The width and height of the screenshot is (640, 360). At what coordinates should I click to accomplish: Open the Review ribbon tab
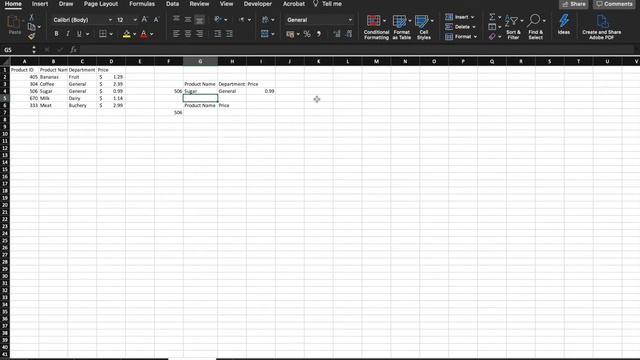coord(199,4)
